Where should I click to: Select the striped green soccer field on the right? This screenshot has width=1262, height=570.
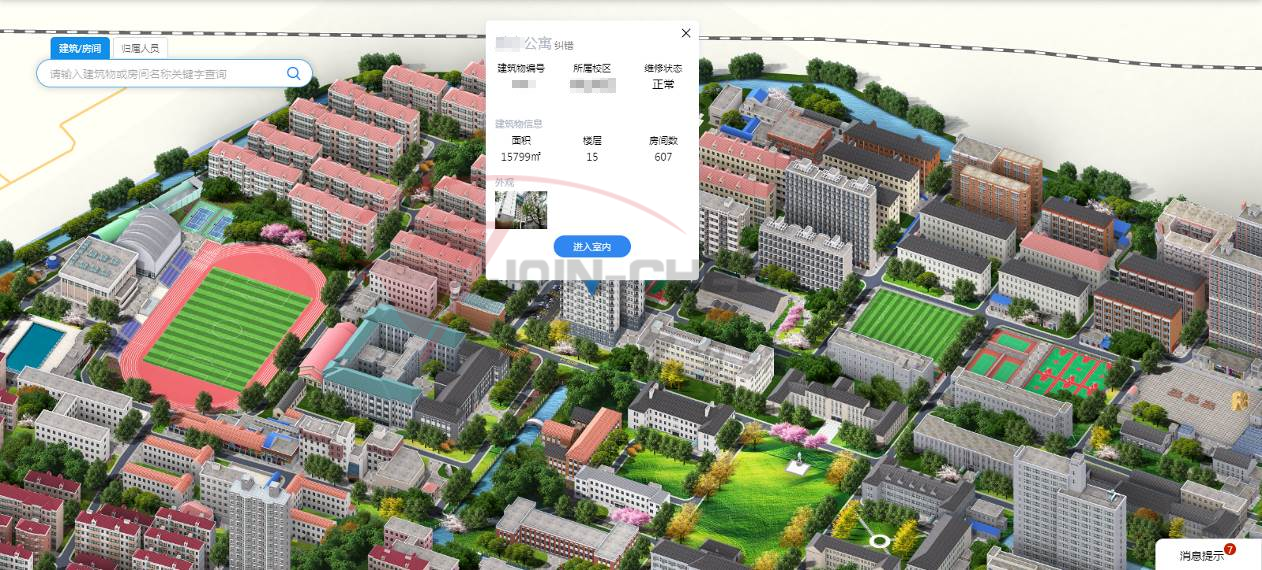coord(909,321)
